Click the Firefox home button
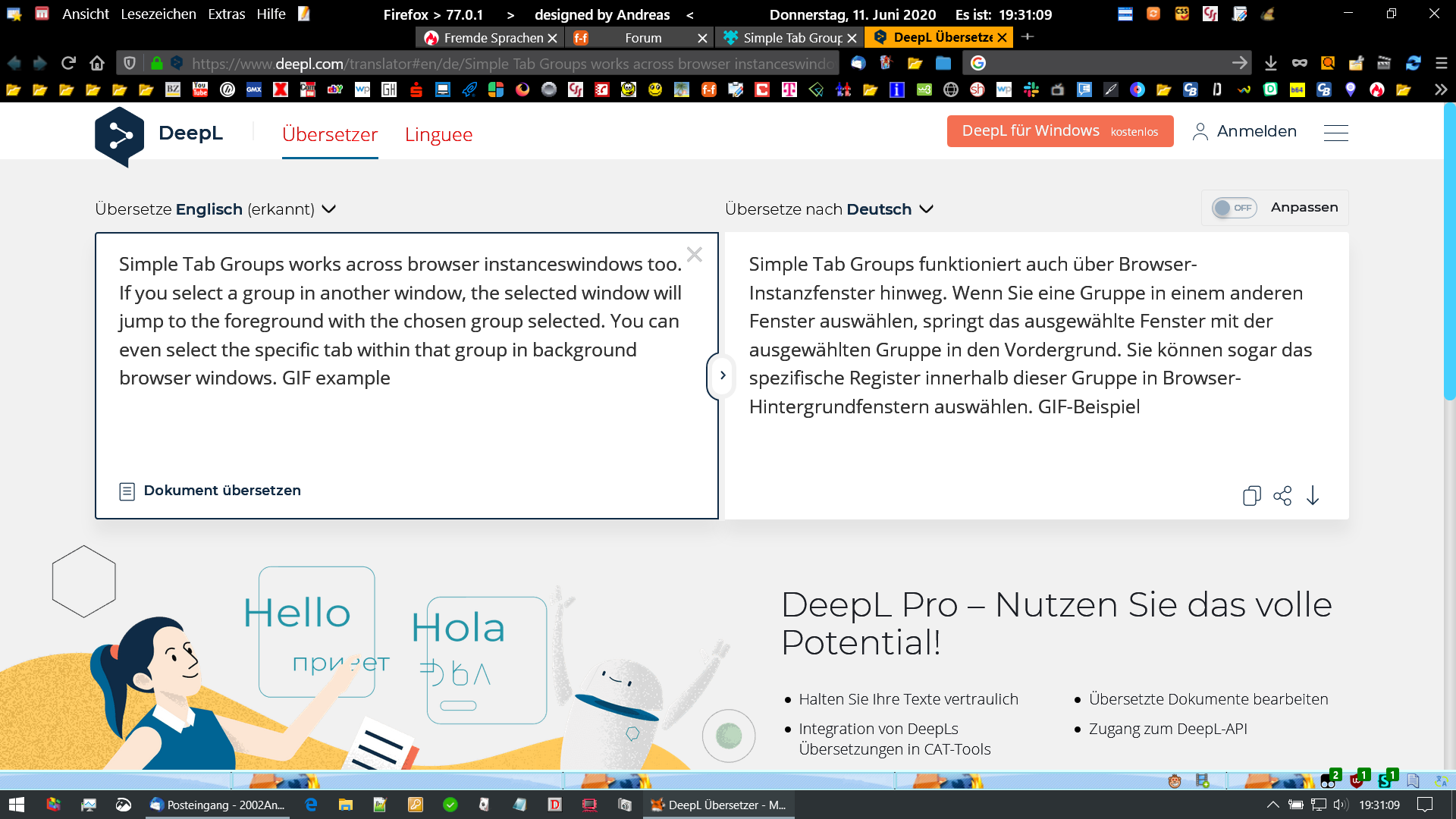This screenshot has width=1456, height=819. coord(97,63)
